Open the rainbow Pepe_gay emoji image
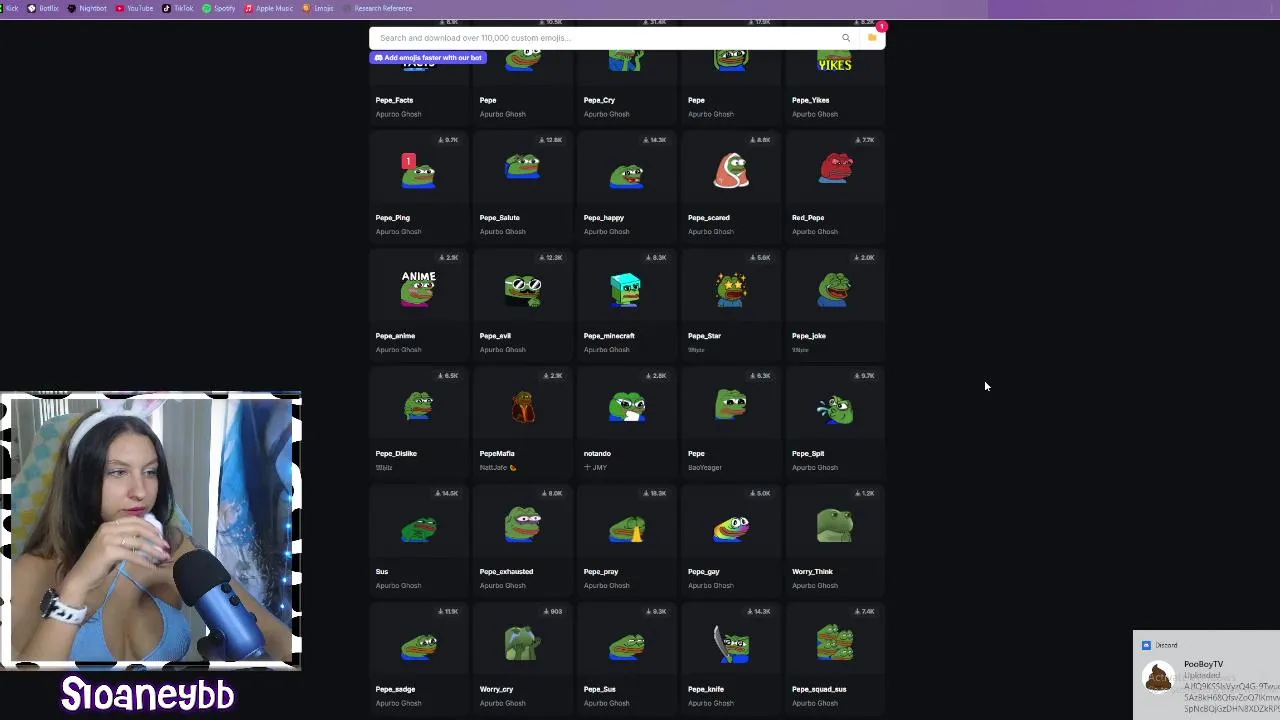The image size is (1280, 720). point(731,527)
